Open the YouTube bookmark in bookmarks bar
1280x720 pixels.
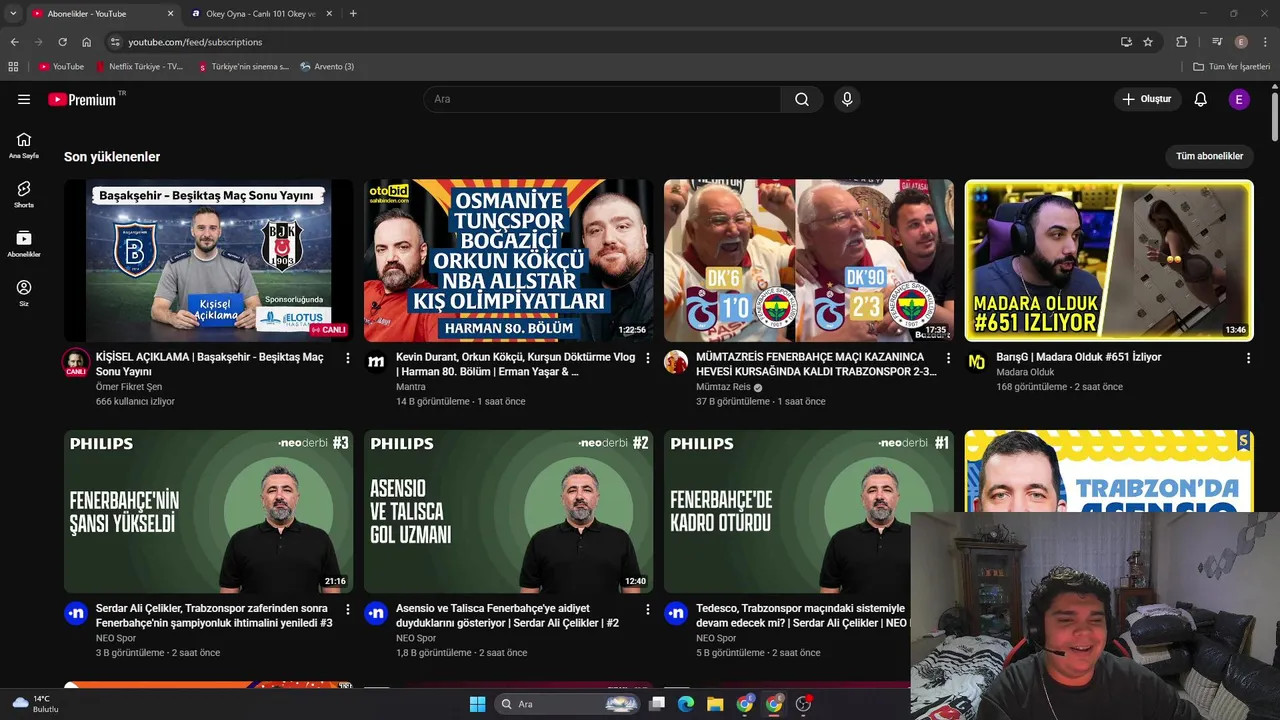coord(61,67)
